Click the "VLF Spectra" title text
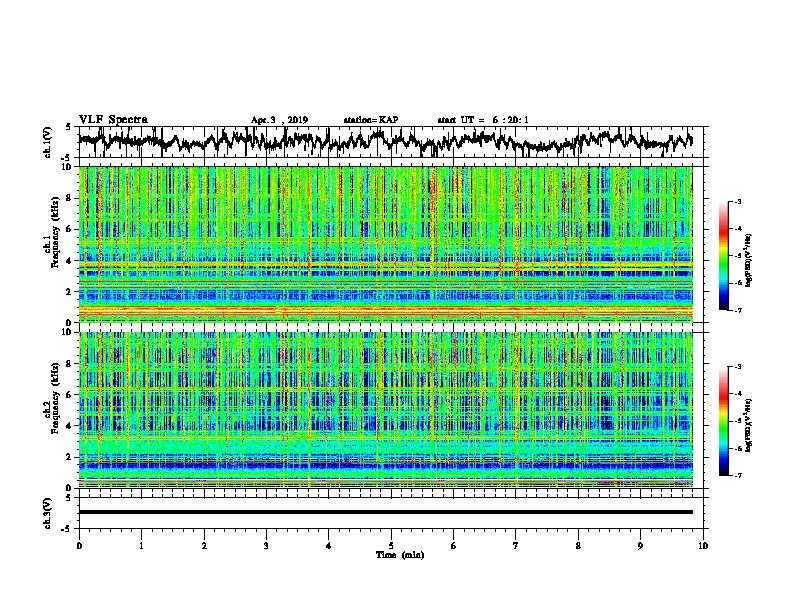 coord(113,120)
